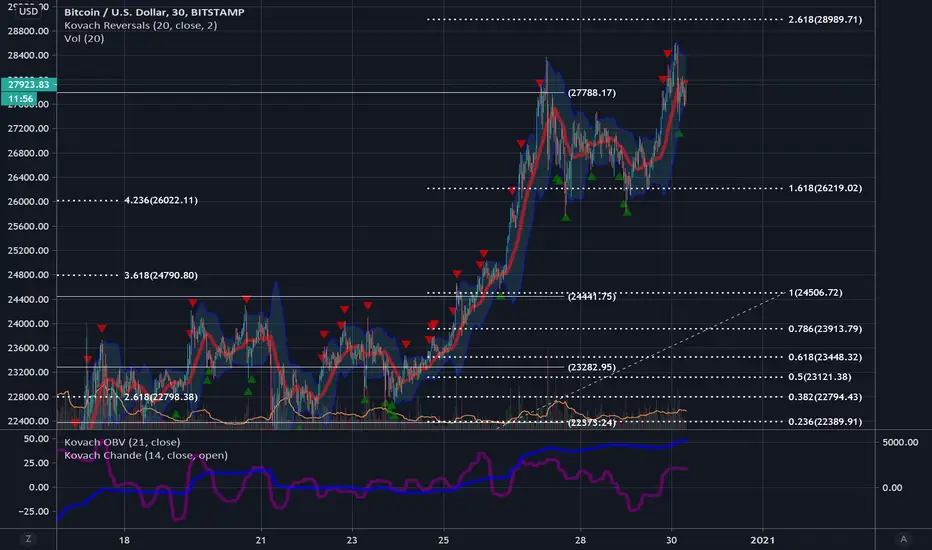The height and width of the screenshot is (550, 932).
Task: Click the 2.618(28989.71) Fibonacci label
Action: click(x=825, y=19)
